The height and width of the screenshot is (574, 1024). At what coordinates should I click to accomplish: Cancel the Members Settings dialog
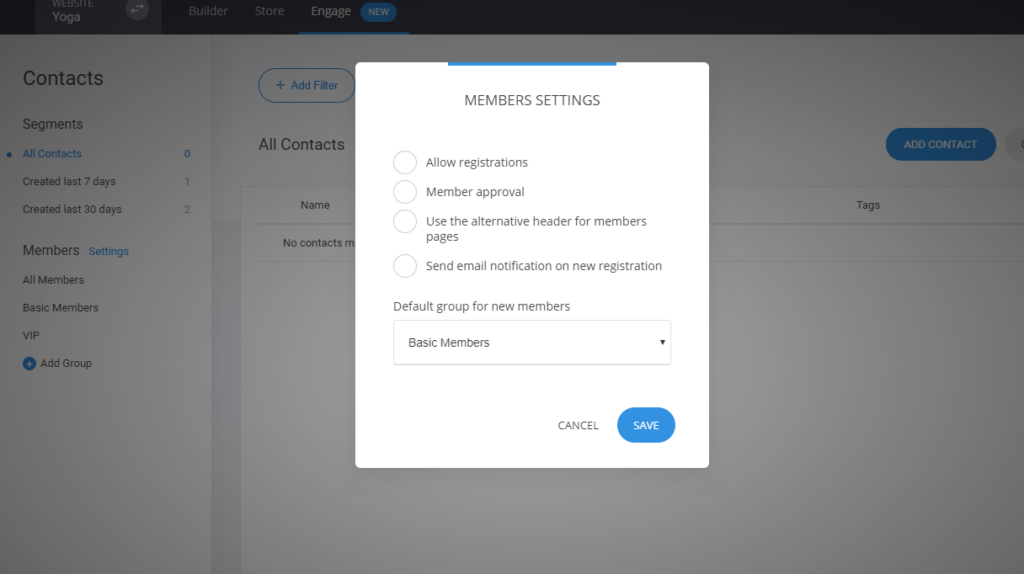(x=578, y=426)
